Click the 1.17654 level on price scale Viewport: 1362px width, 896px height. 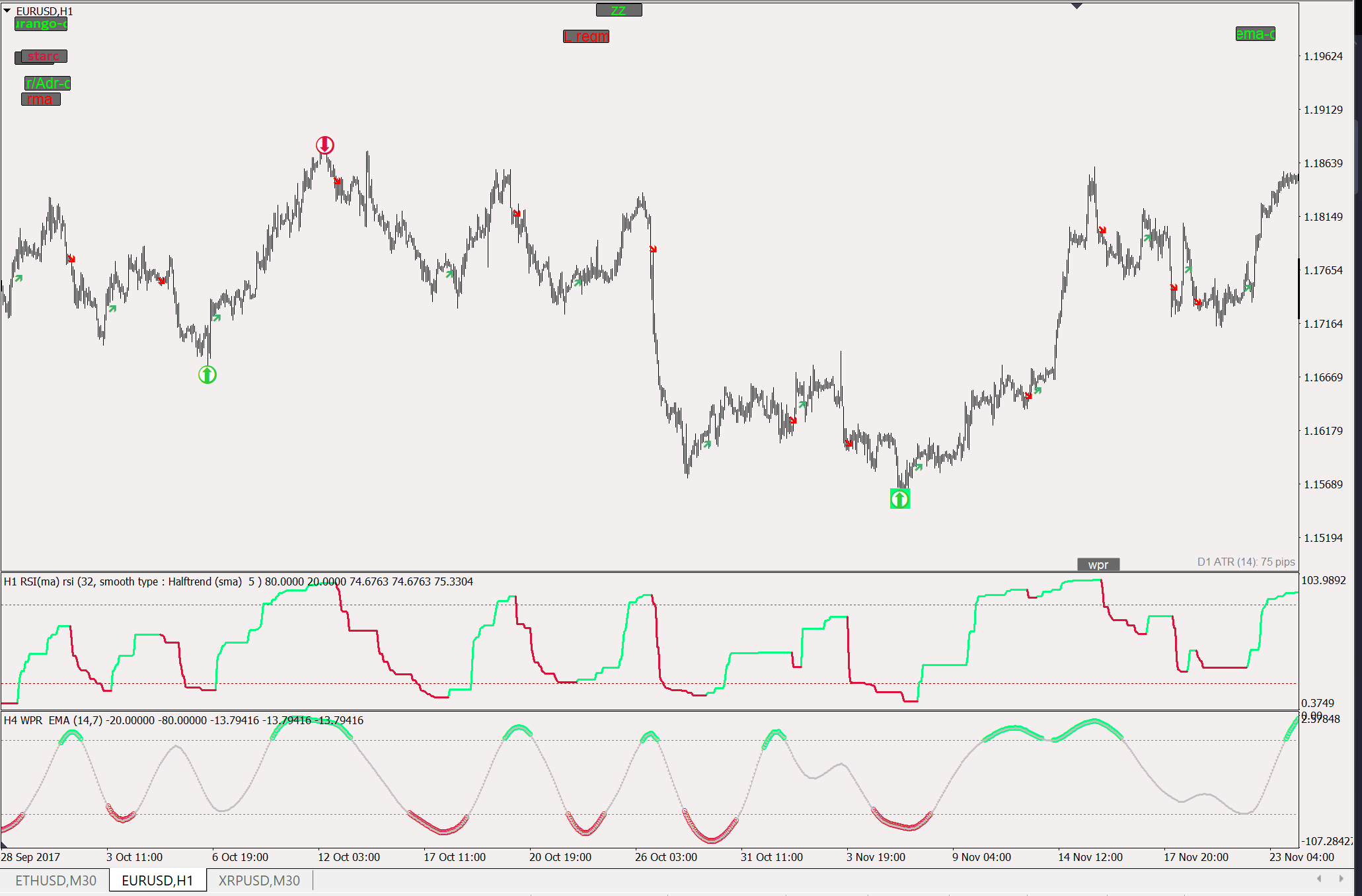tap(1322, 270)
